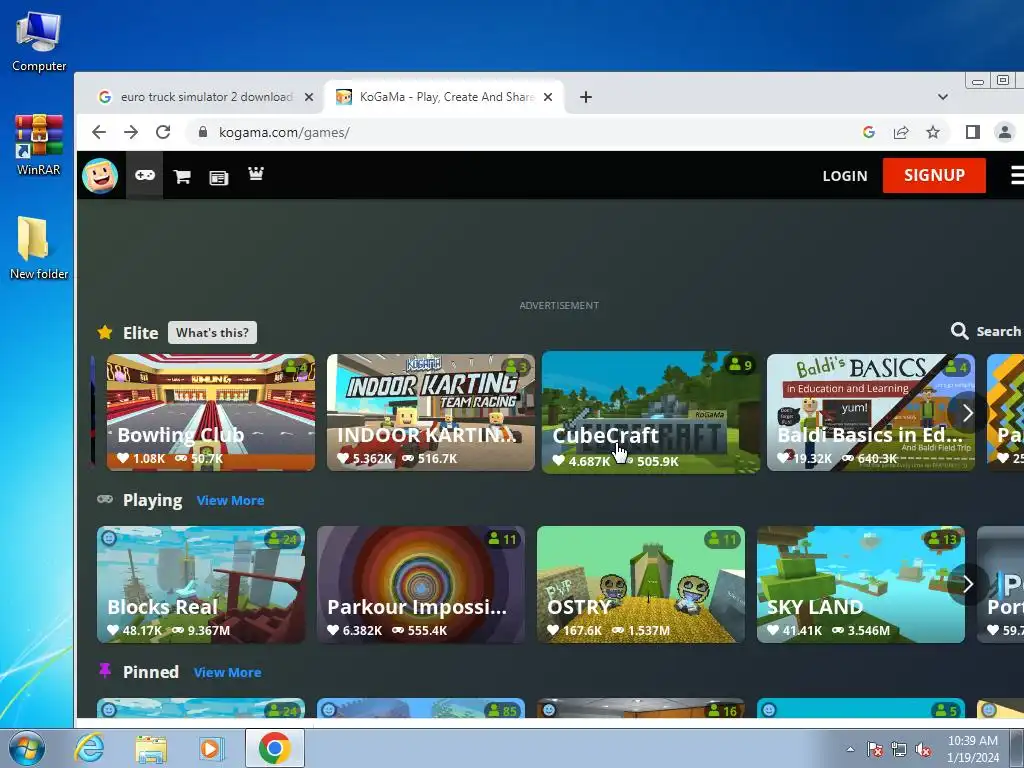Click the Chrome taskbar icon

pos(275,748)
